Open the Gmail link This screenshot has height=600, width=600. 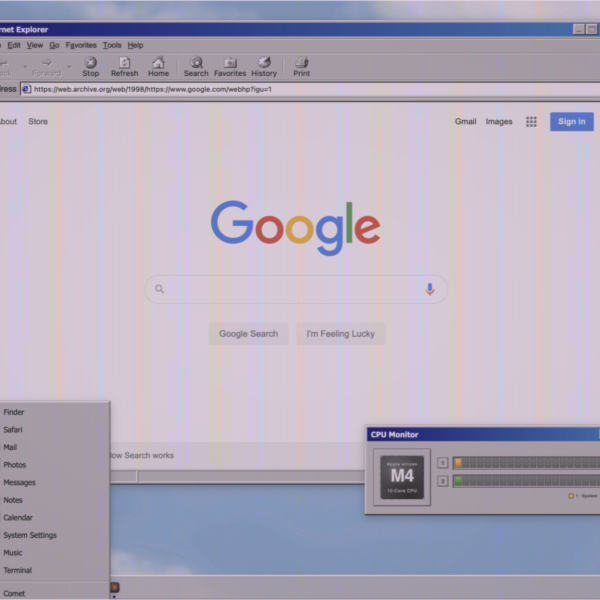tap(465, 122)
